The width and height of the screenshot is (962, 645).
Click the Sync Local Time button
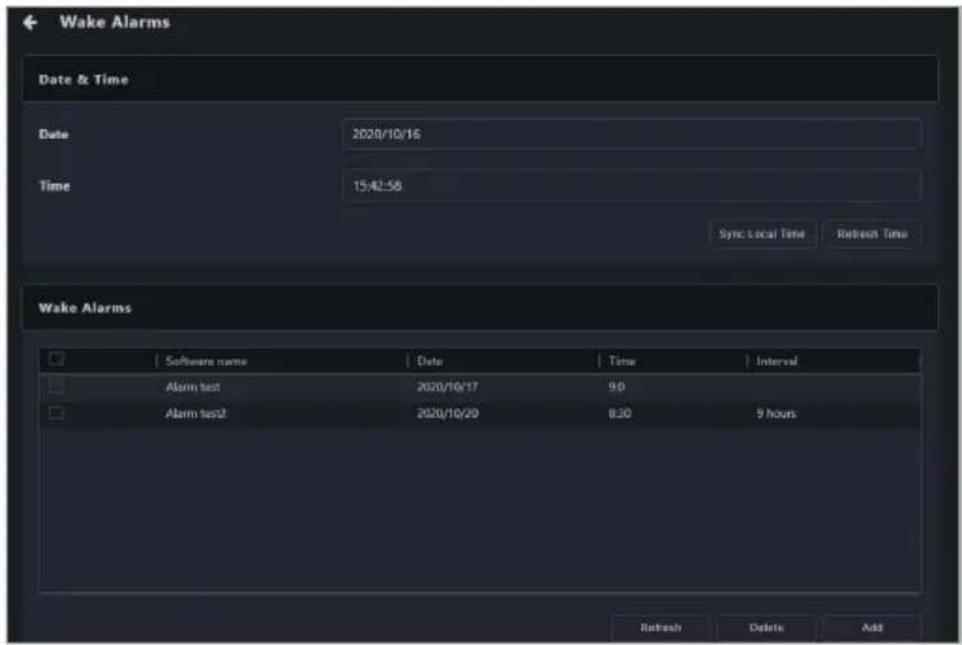(x=761, y=234)
